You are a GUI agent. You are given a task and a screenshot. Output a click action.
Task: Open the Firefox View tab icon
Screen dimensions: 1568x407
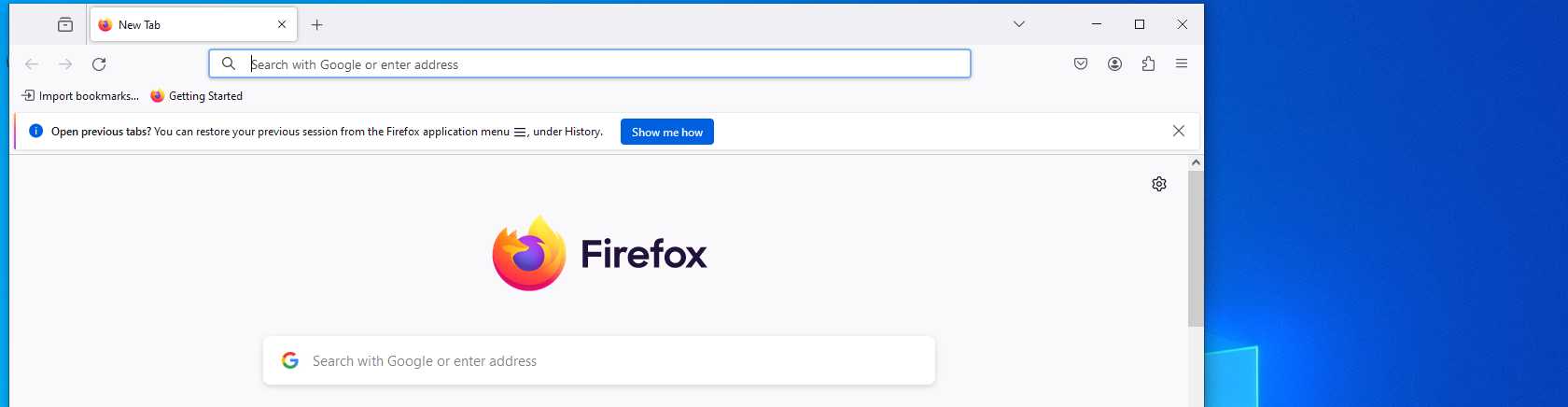[65, 25]
